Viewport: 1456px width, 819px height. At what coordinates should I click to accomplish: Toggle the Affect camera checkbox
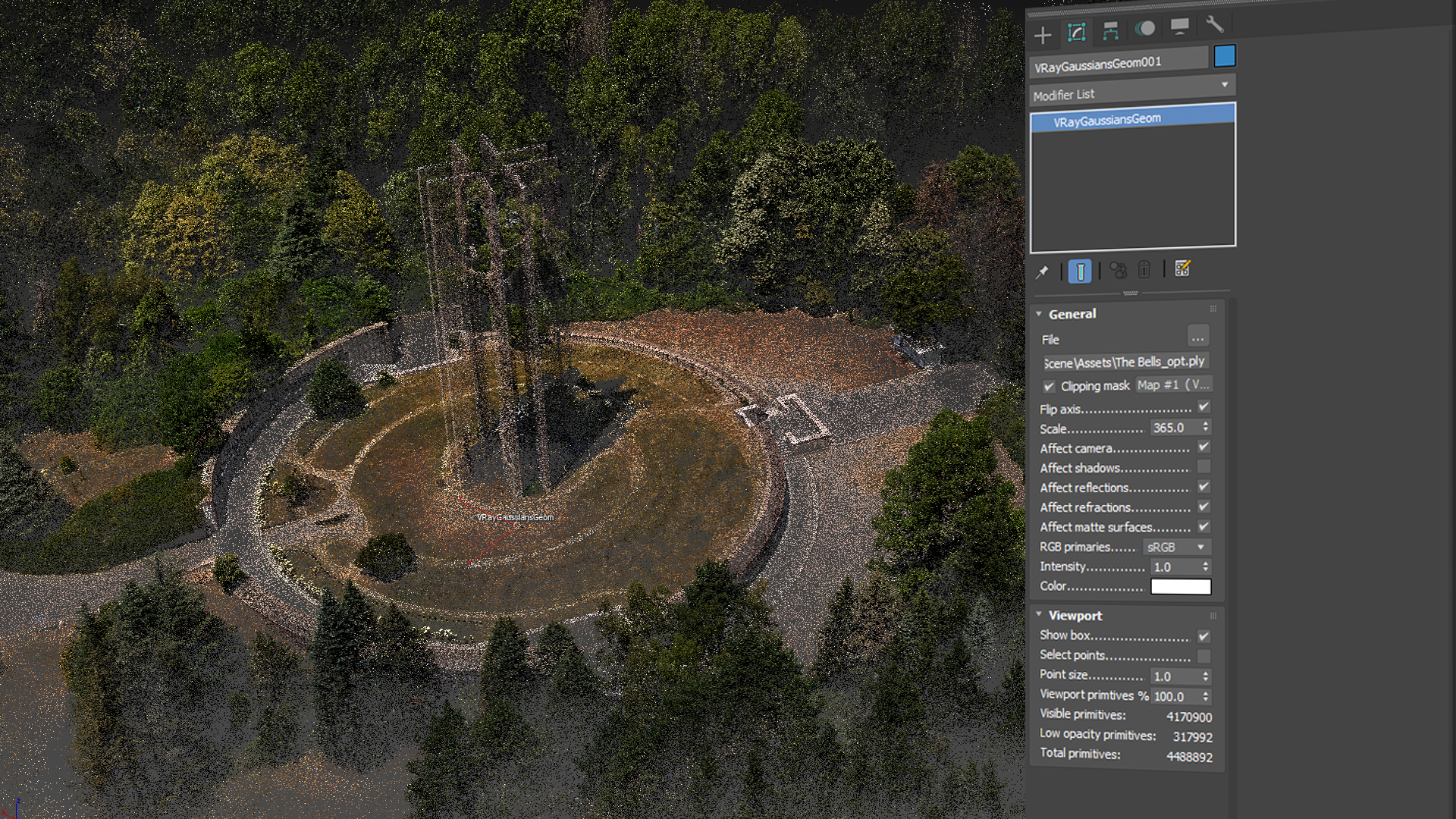tap(1203, 447)
